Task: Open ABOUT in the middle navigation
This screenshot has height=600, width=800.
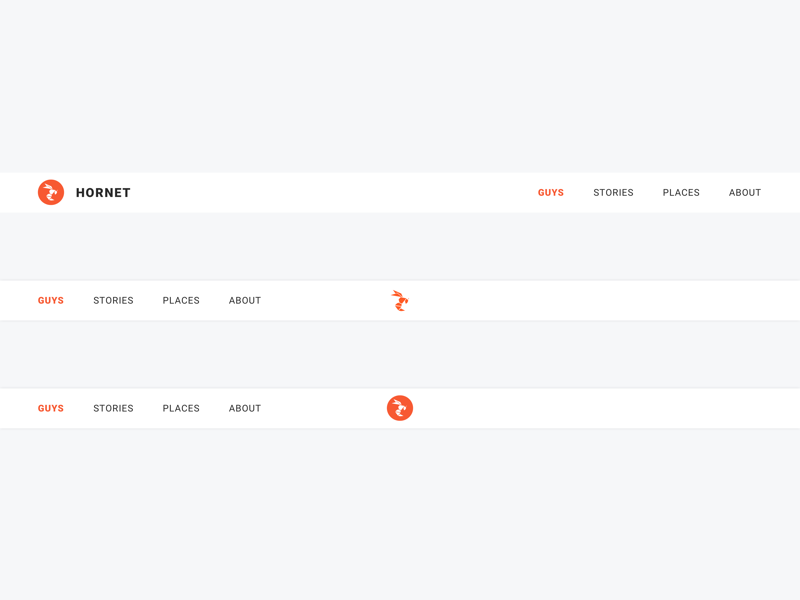Action: click(245, 300)
